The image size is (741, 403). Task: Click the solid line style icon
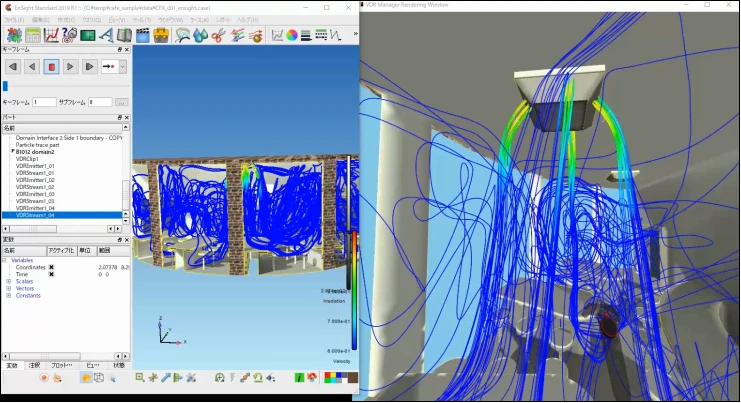(x=306, y=35)
